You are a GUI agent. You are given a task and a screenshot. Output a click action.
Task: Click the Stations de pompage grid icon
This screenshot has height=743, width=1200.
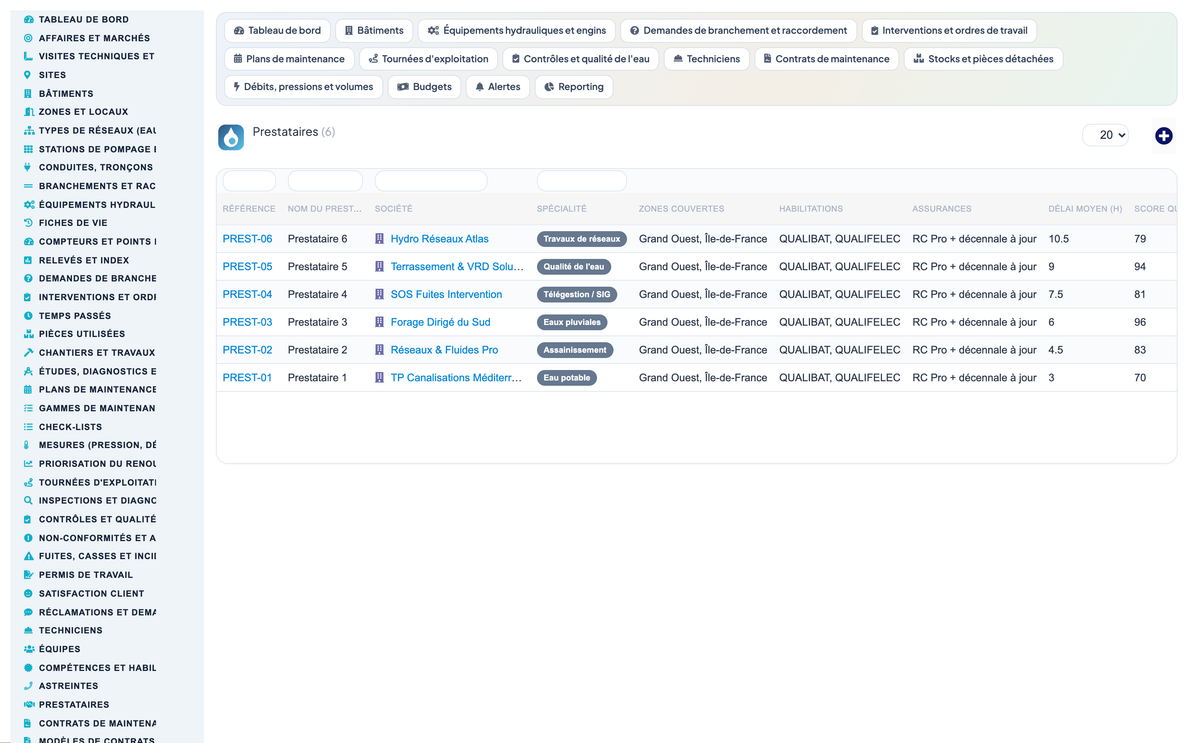pos(28,149)
